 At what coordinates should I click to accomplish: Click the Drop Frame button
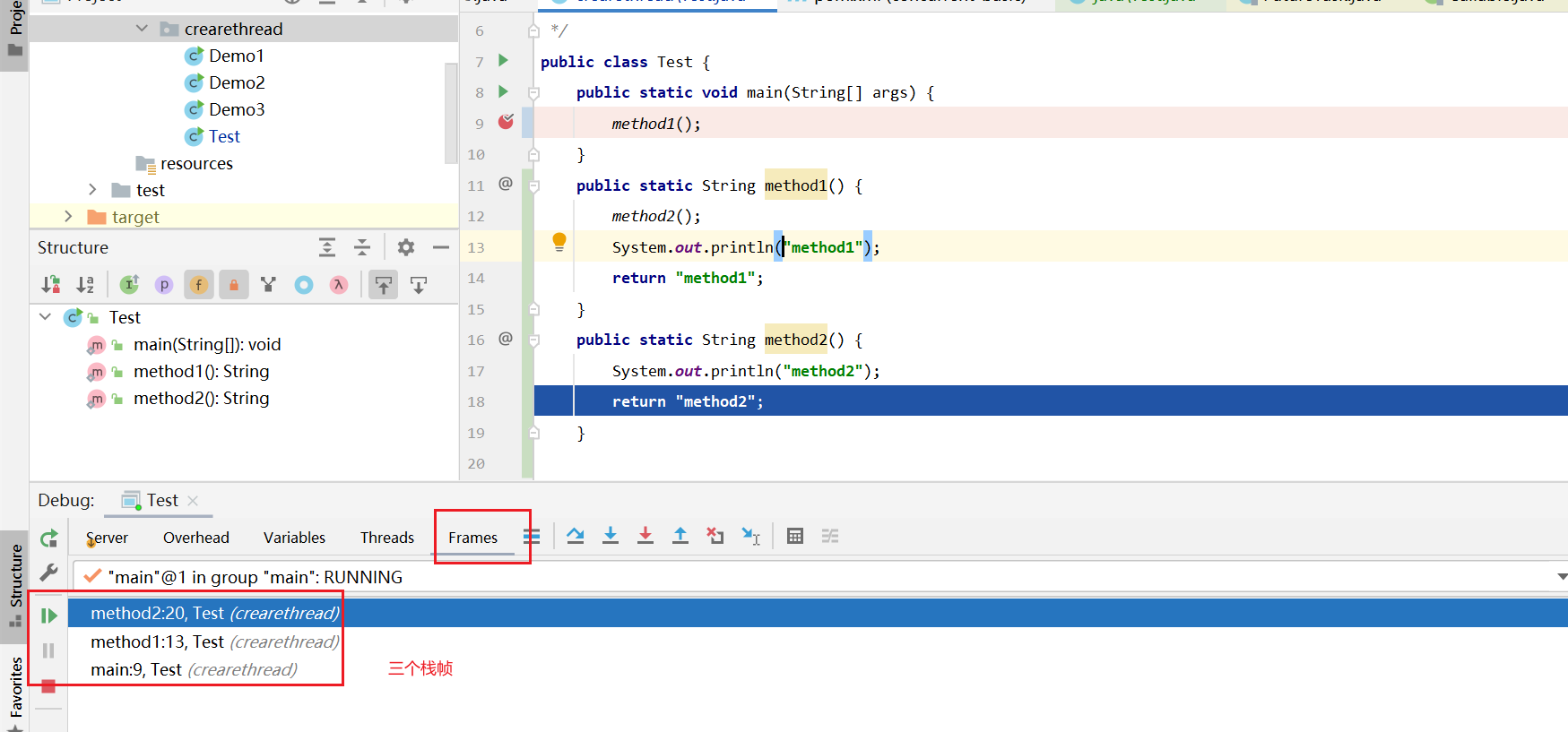pos(715,536)
